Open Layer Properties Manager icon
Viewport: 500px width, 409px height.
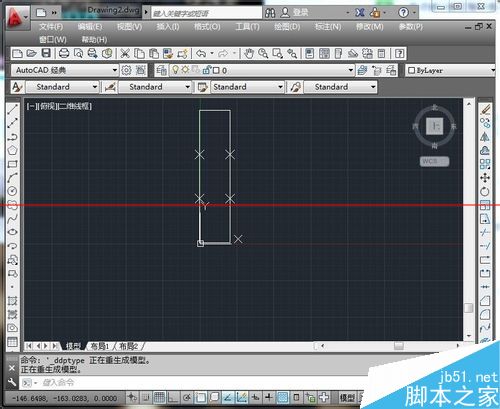click(162, 70)
